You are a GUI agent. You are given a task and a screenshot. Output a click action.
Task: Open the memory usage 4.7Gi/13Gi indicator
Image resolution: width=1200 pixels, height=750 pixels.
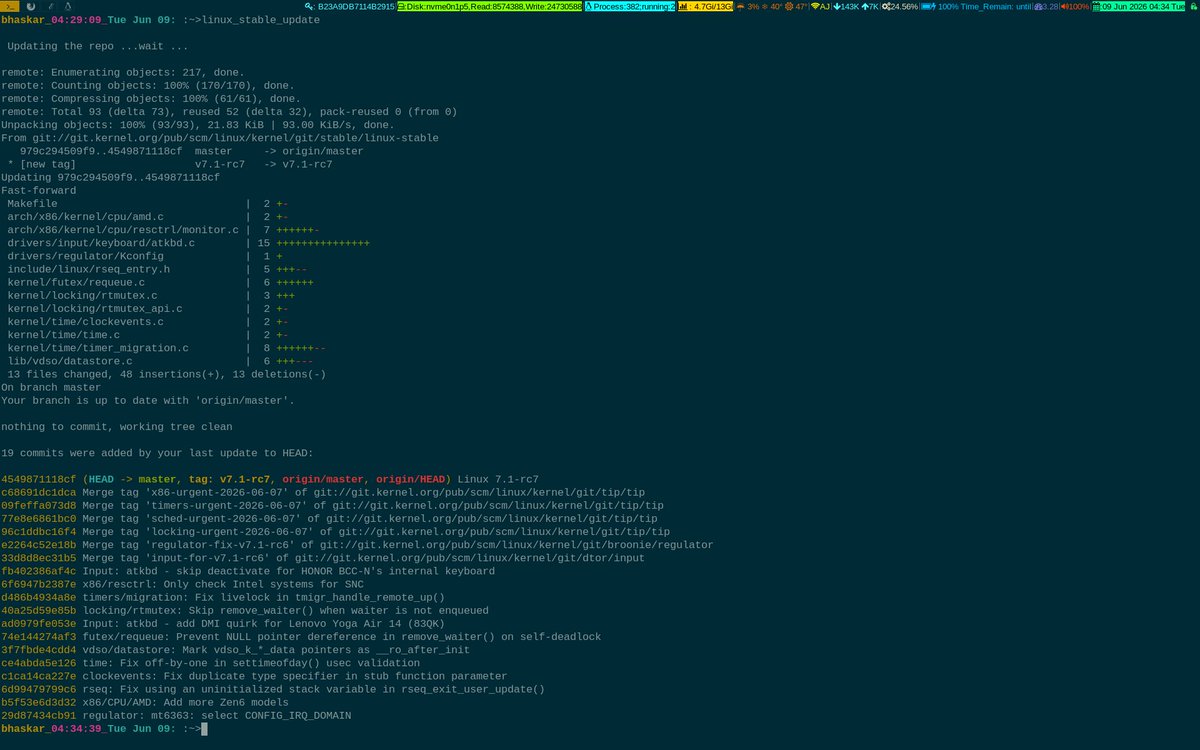705,6
